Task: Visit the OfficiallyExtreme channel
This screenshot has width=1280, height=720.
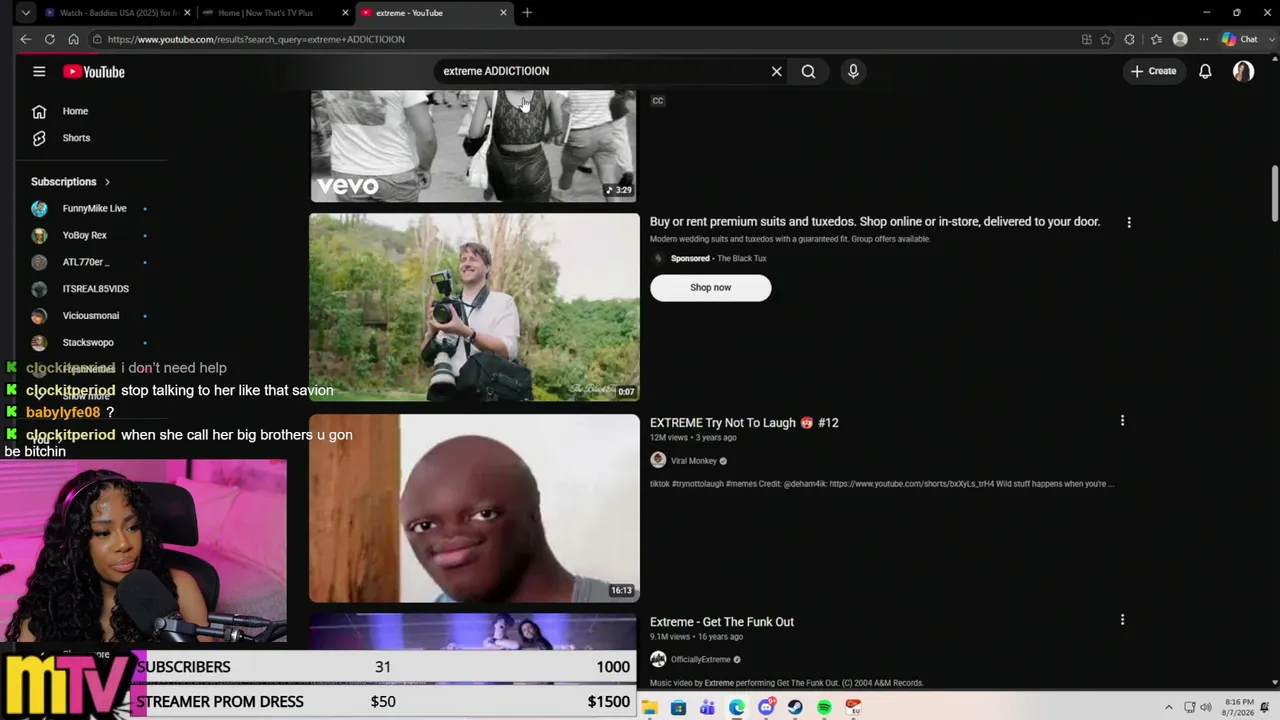Action: pyautogui.click(x=700, y=660)
